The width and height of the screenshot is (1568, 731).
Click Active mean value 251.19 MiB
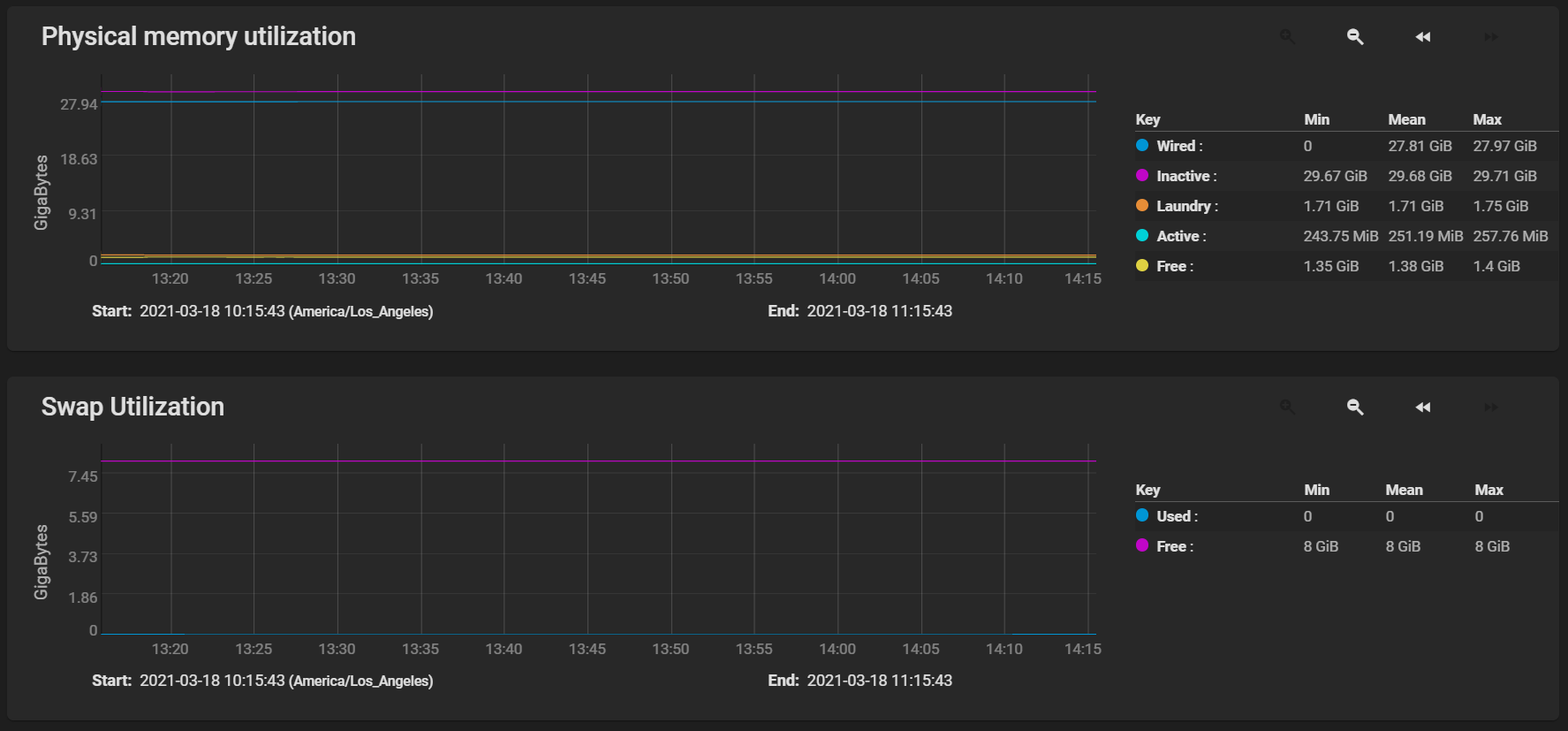(1425, 236)
